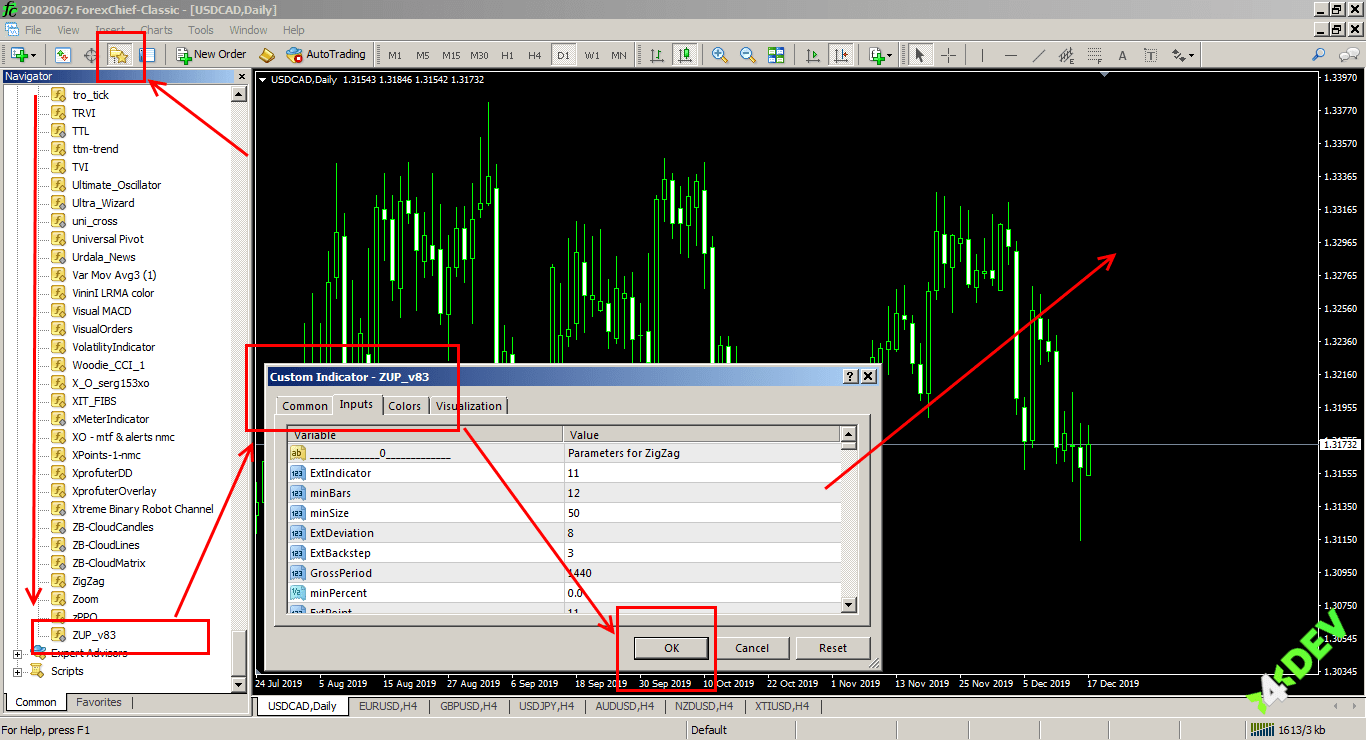Edit the ExtDeviation value 8

point(701,533)
